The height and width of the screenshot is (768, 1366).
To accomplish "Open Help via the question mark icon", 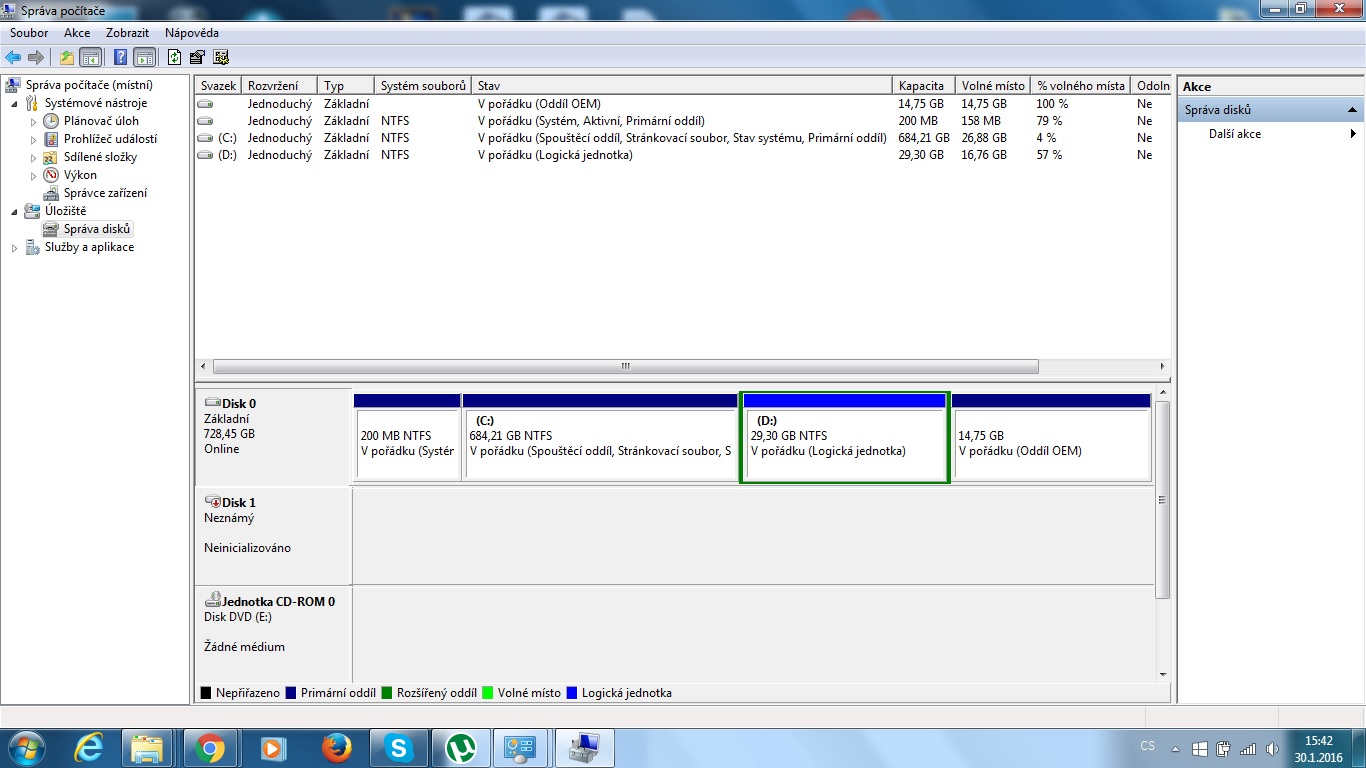I will [121, 57].
